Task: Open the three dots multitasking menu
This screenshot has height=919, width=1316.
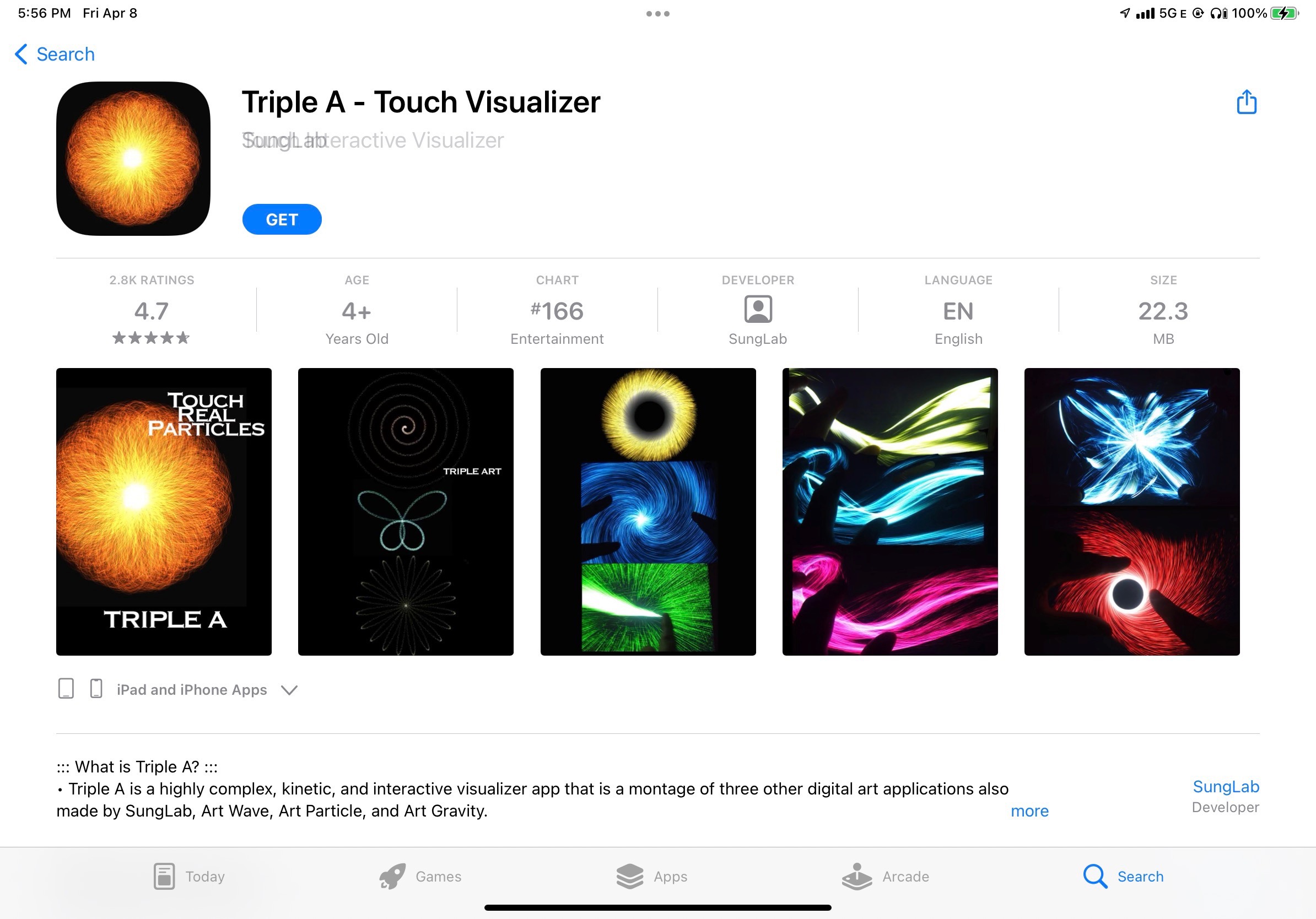Action: click(657, 14)
